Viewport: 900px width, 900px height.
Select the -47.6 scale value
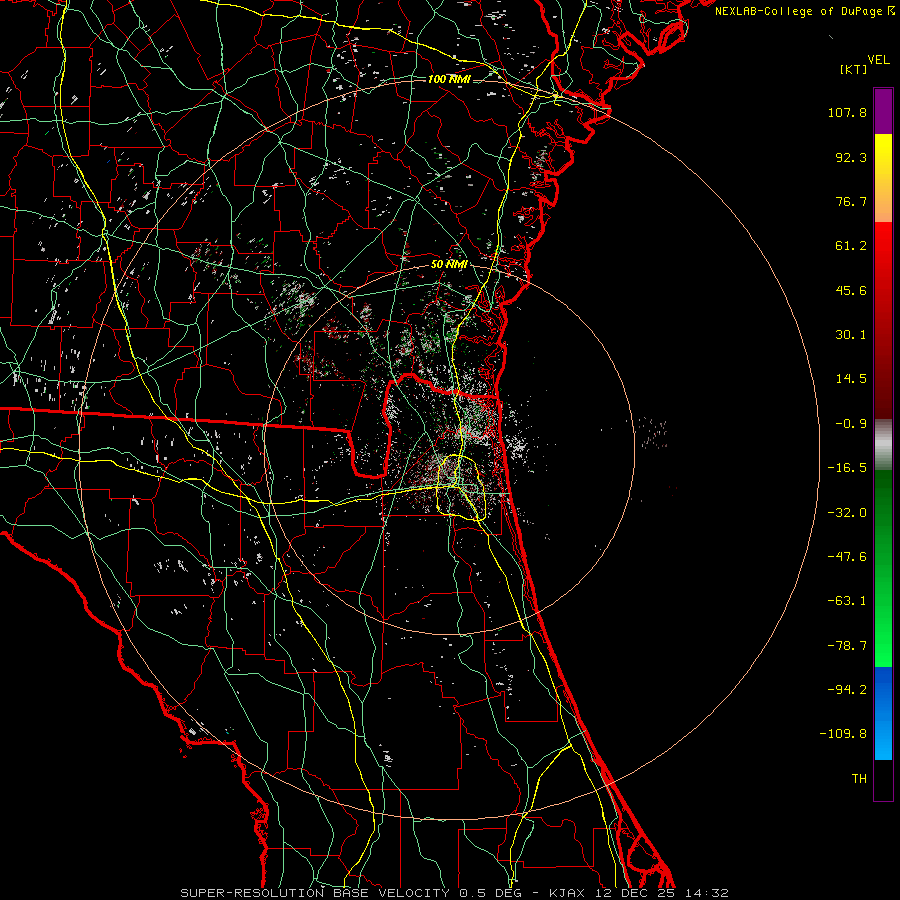(x=847, y=557)
